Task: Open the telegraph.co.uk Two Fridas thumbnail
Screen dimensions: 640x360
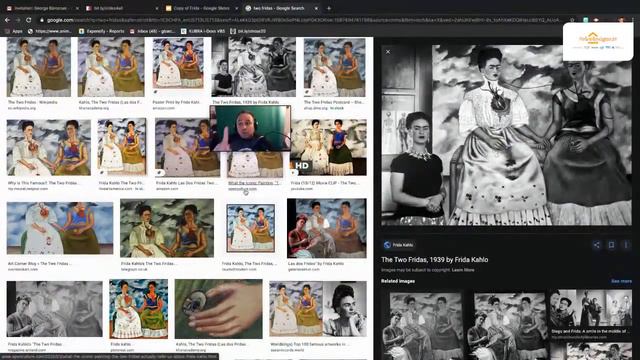Action: [x=167, y=228]
